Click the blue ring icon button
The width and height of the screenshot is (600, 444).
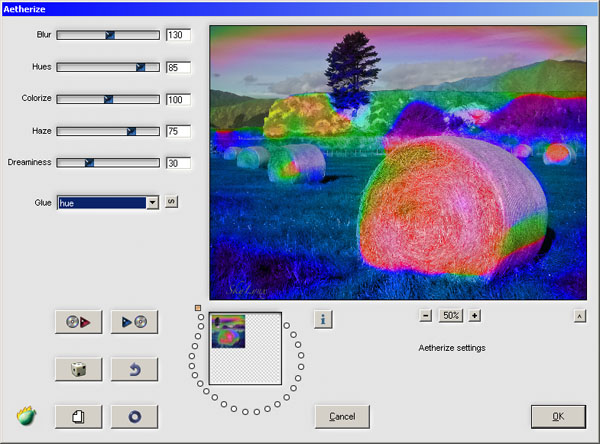pos(134,415)
